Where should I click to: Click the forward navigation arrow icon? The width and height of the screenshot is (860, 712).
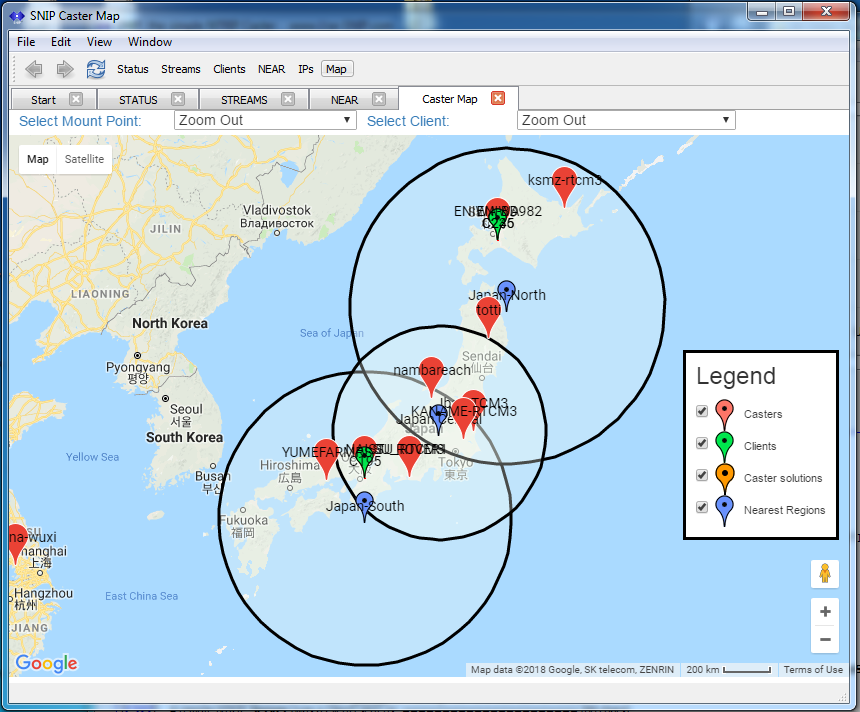65,69
